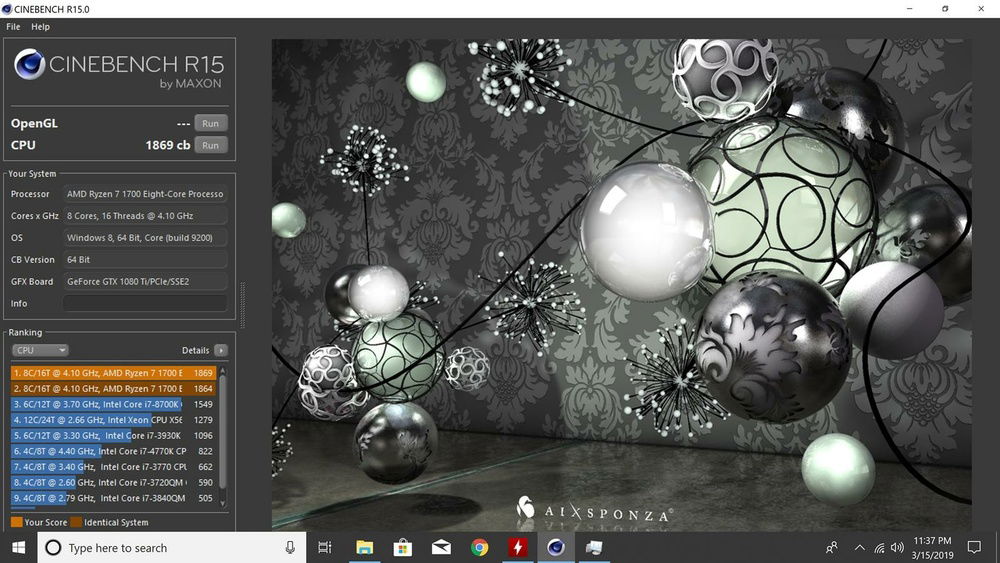Open Microsoft Store from the taskbar
Screen dimensions: 1000x563
click(x=403, y=548)
